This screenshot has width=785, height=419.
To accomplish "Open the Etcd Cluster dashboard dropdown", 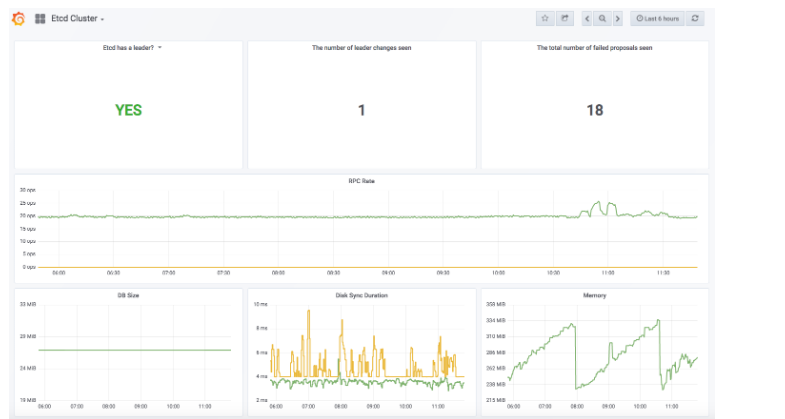I will click(78, 19).
